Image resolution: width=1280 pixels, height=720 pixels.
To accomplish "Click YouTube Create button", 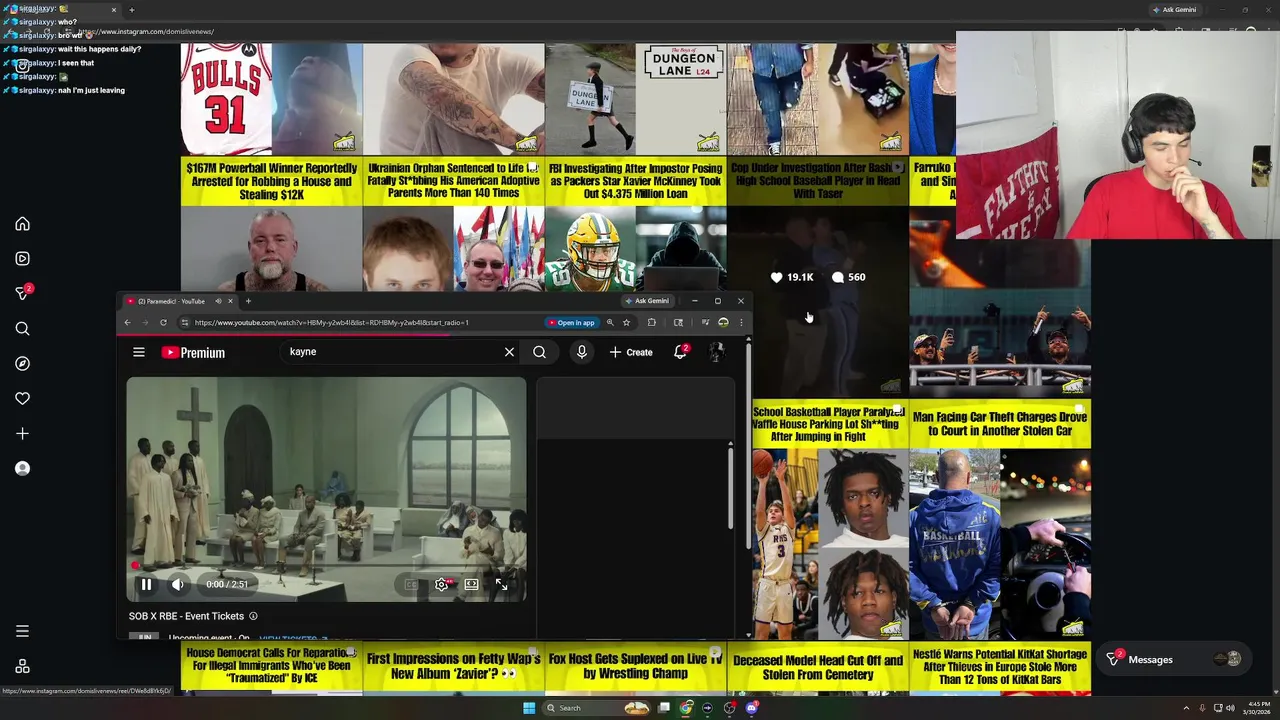I will tap(631, 352).
